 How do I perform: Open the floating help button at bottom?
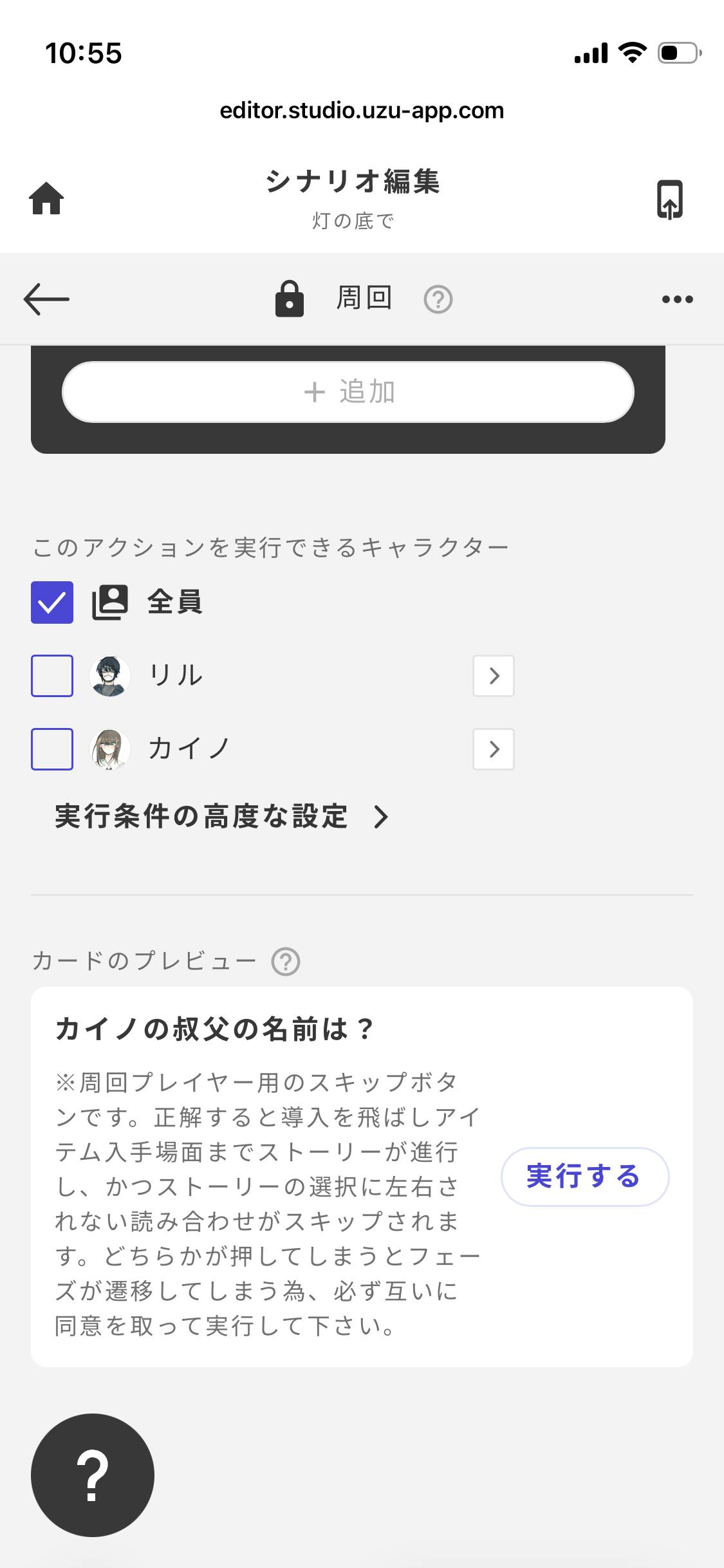(93, 1475)
